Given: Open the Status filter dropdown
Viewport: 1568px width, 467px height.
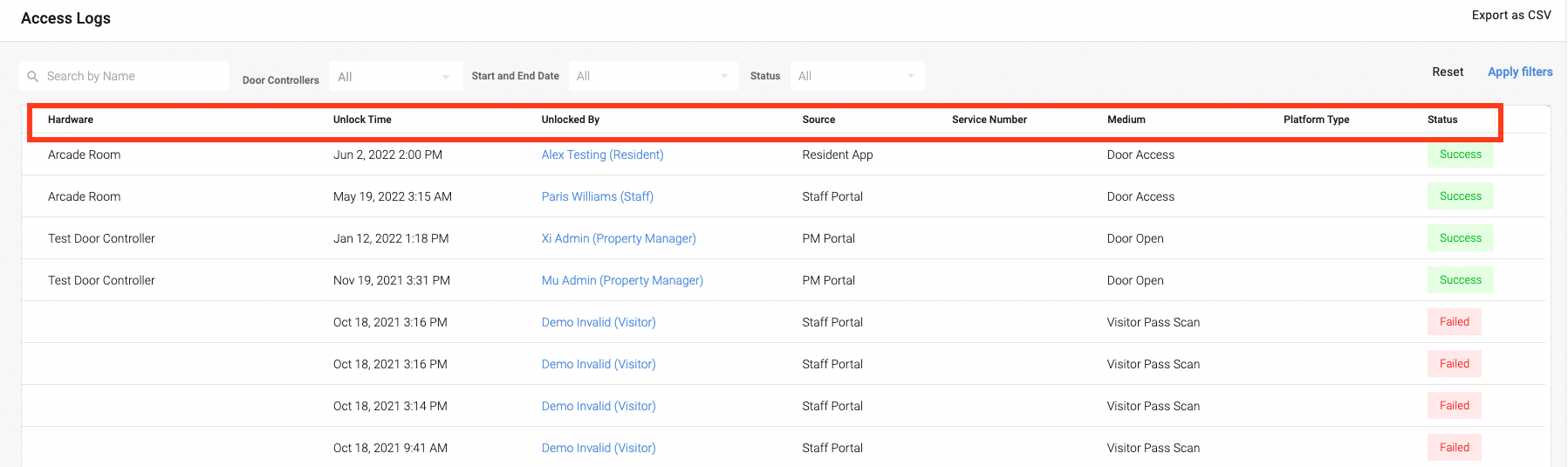Looking at the screenshot, I should point(857,77).
